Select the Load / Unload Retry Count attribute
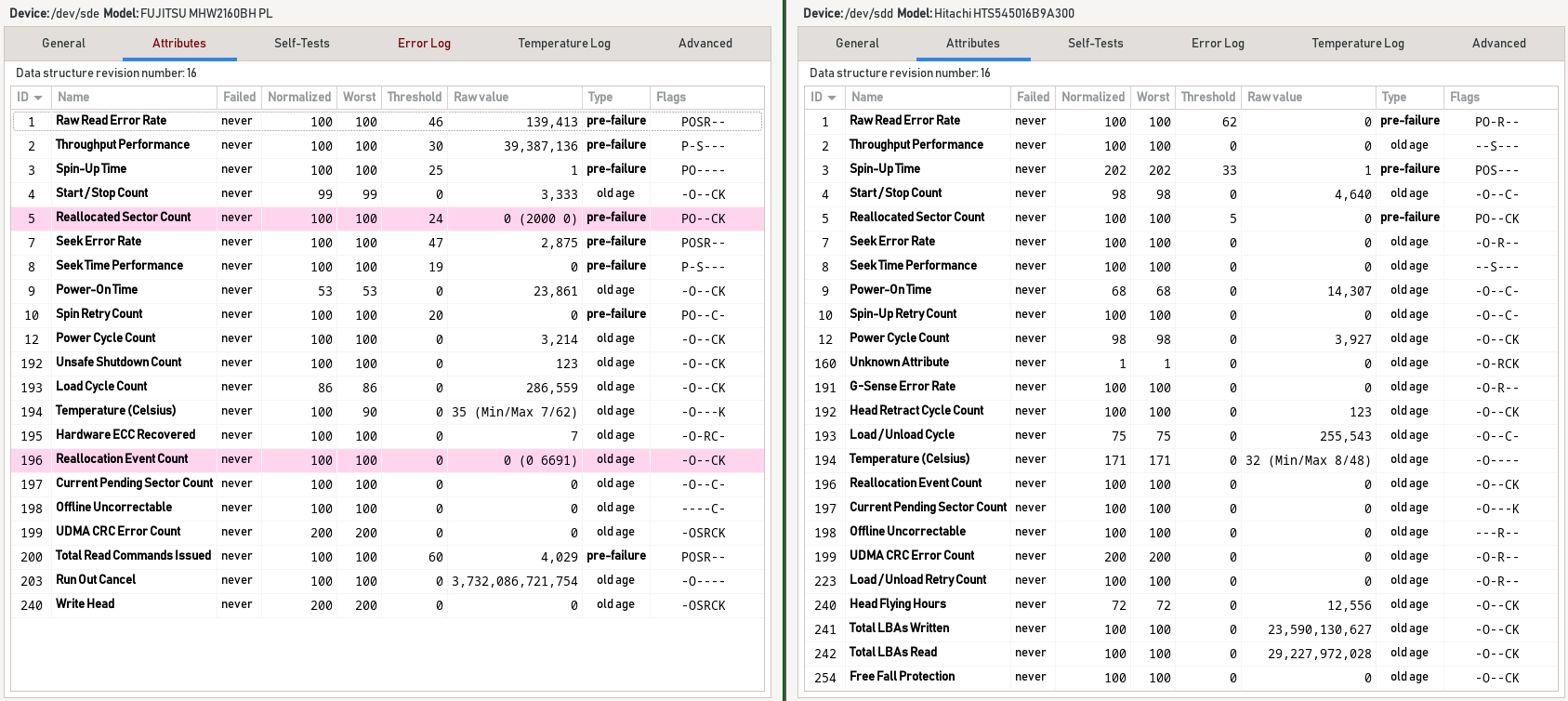This screenshot has height=701, width=1568. 918,580
